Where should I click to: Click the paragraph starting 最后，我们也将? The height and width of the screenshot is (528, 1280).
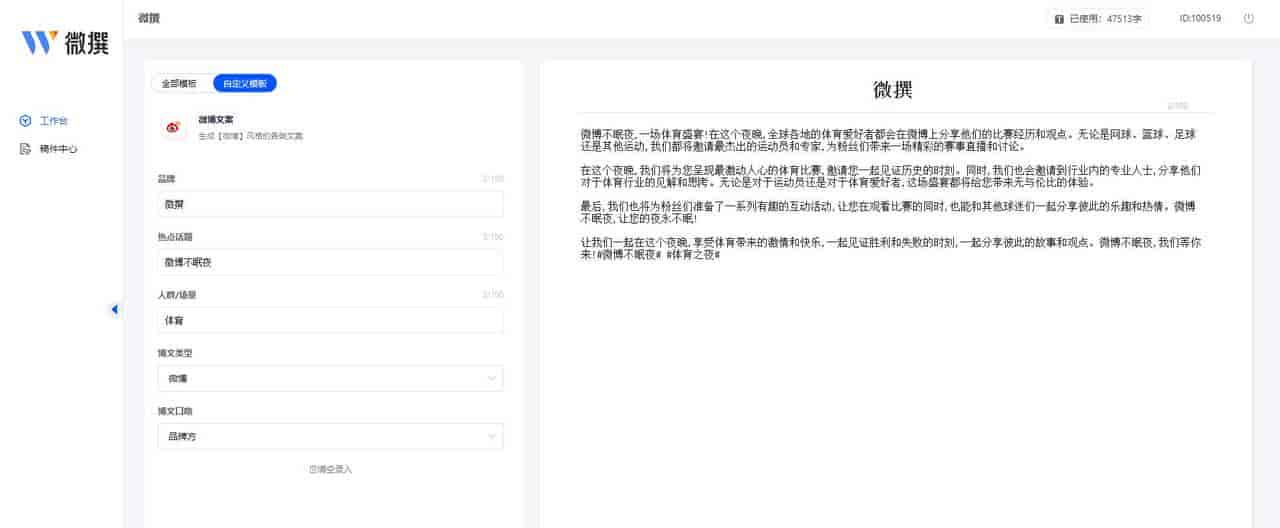[x=887, y=211]
